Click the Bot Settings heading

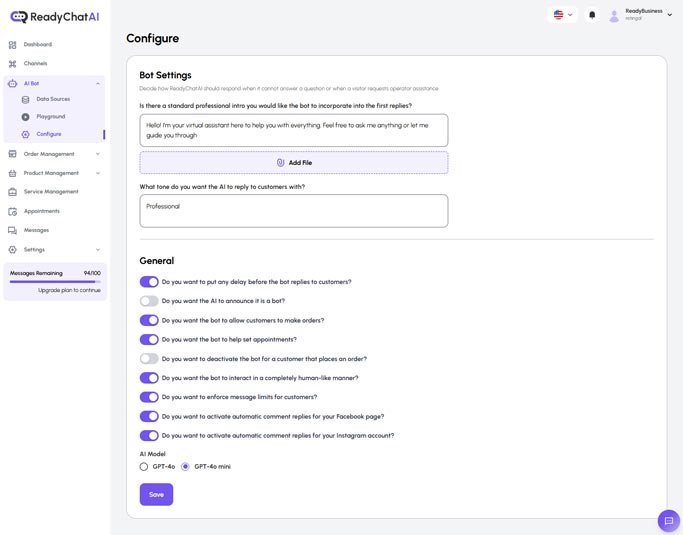pyautogui.click(x=165, y=75)
